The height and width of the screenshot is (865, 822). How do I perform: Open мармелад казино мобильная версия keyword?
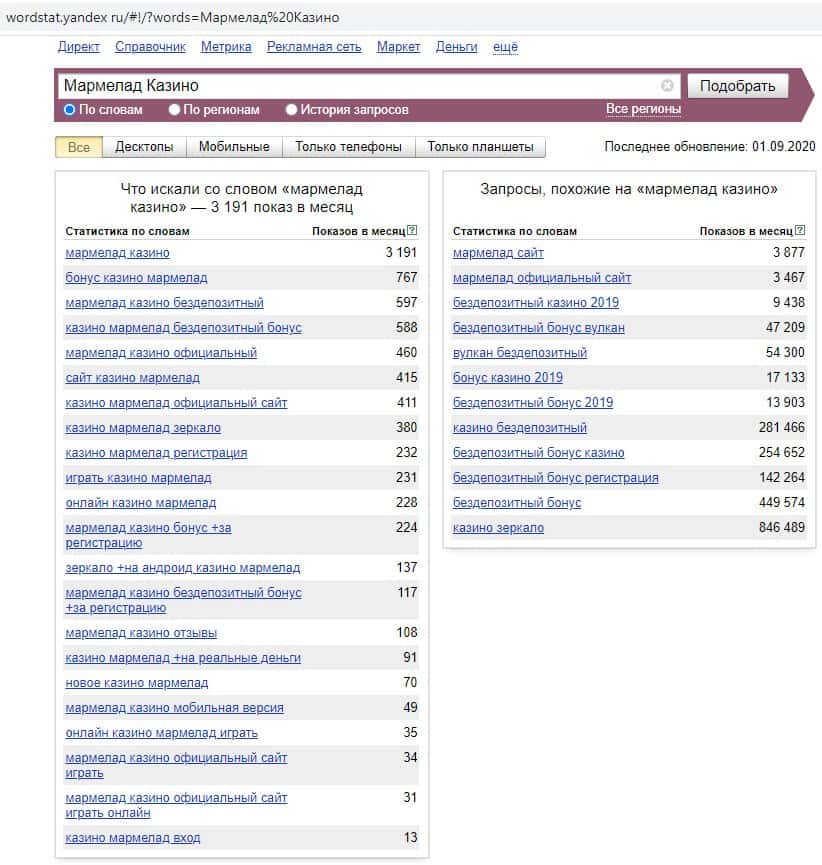click(174, 708)
